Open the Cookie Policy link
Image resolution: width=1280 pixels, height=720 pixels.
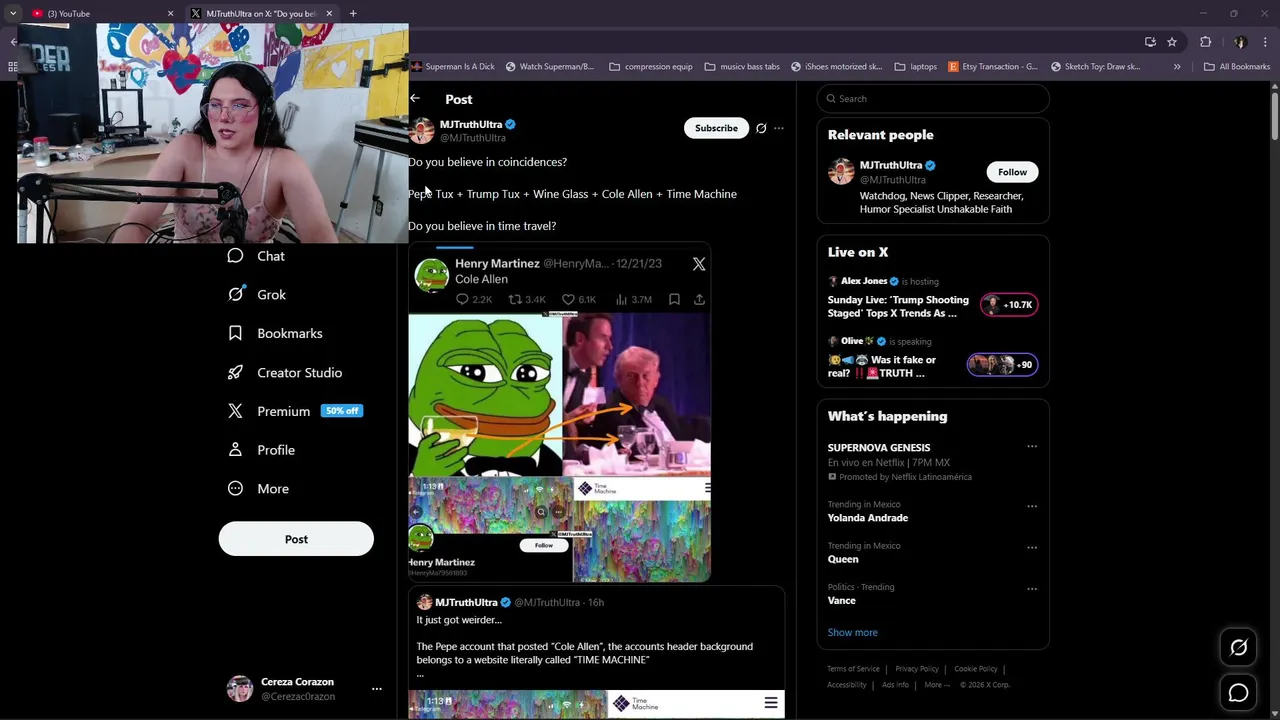coord(975,669)
